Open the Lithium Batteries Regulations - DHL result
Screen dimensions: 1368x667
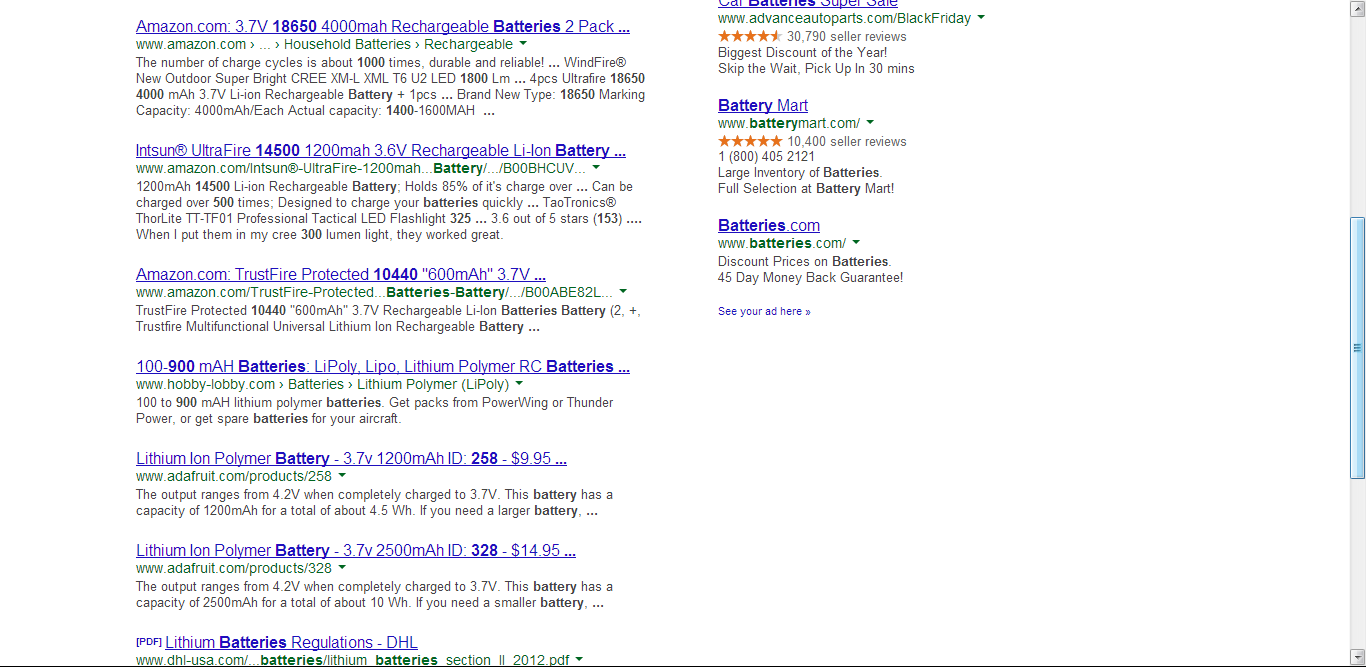pos(291,642)
